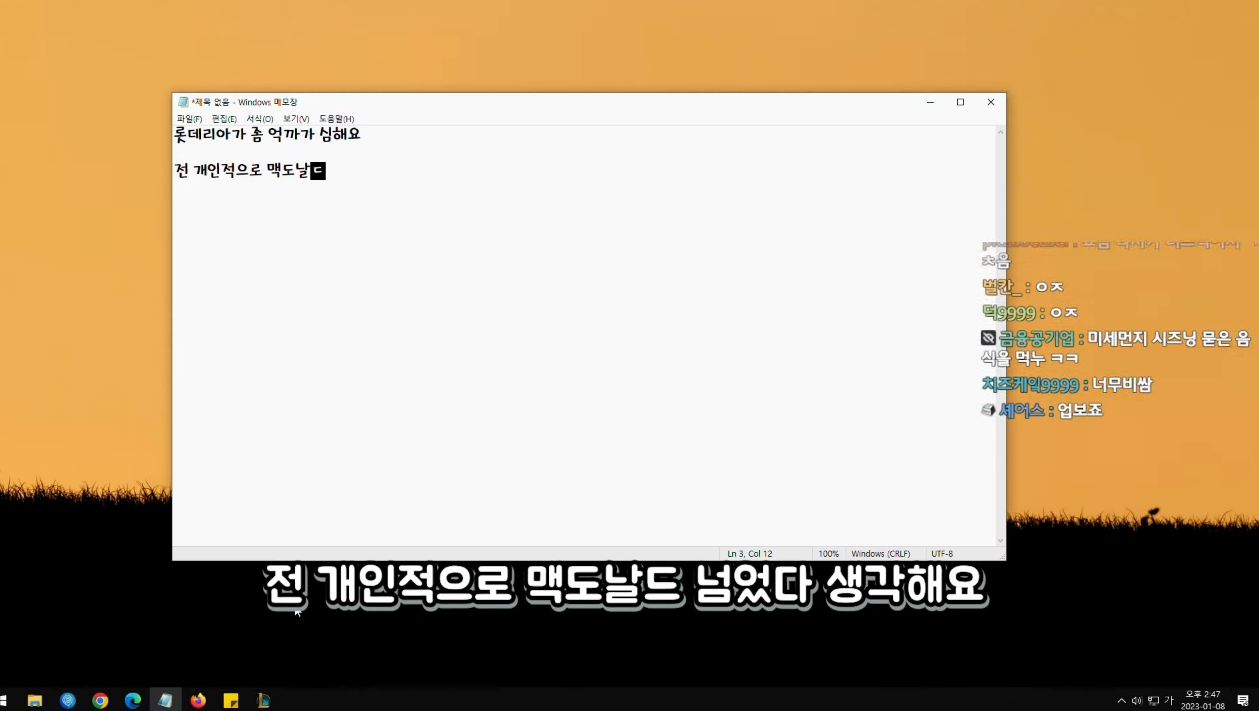Open the Notepad app from the taskbar
This screenshot has height=711, width=1259.
[x=166, y=699]
